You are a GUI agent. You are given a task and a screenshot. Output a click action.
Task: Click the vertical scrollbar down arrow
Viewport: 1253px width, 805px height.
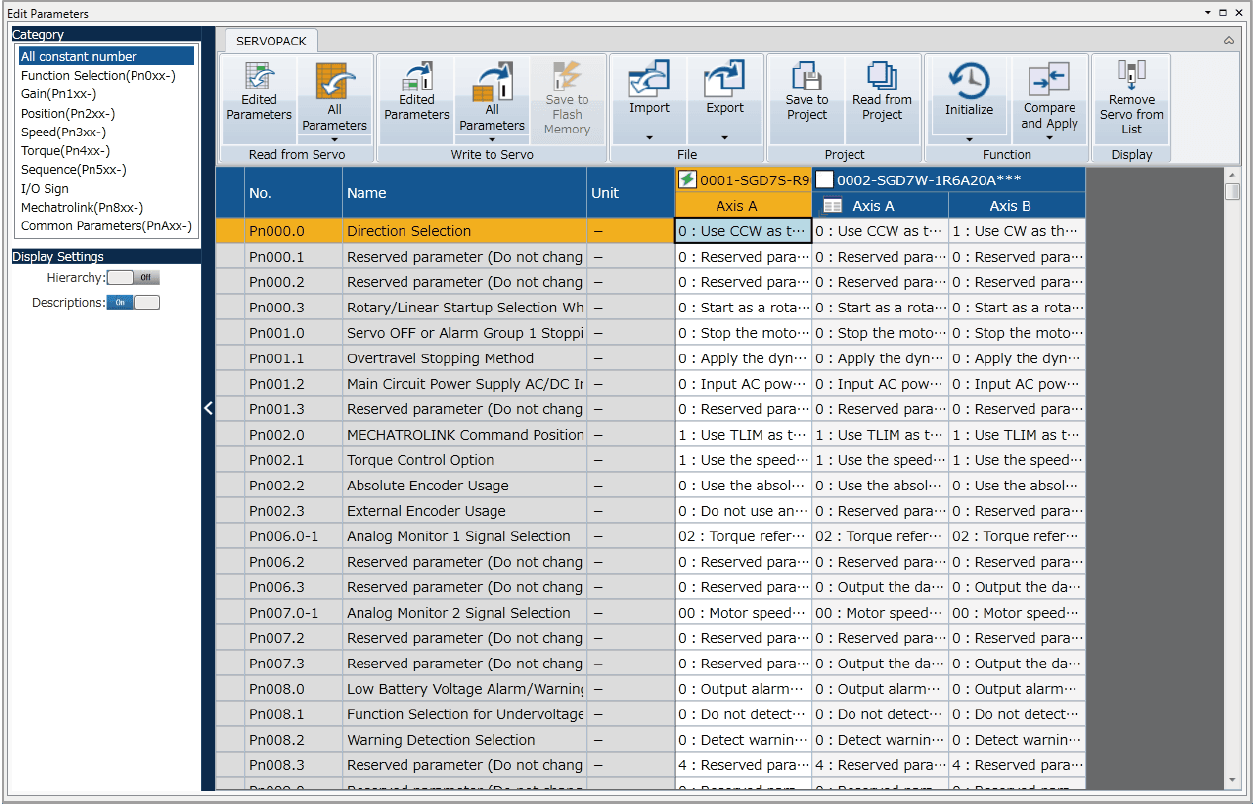[x=1232, y=780]
